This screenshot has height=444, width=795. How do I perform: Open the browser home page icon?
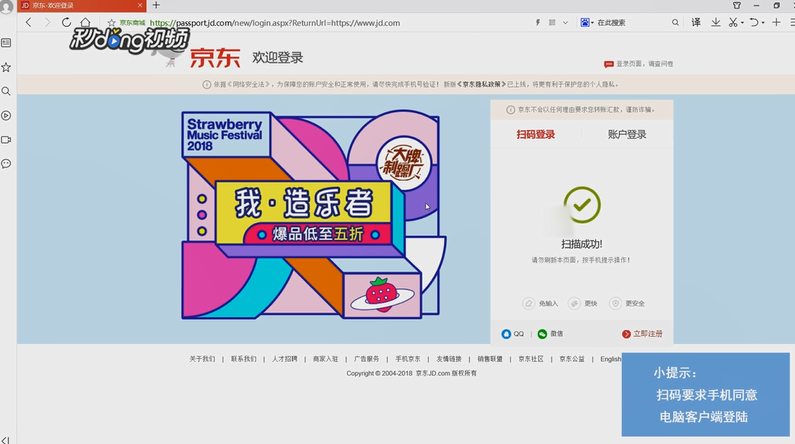[x=86, y=22]
